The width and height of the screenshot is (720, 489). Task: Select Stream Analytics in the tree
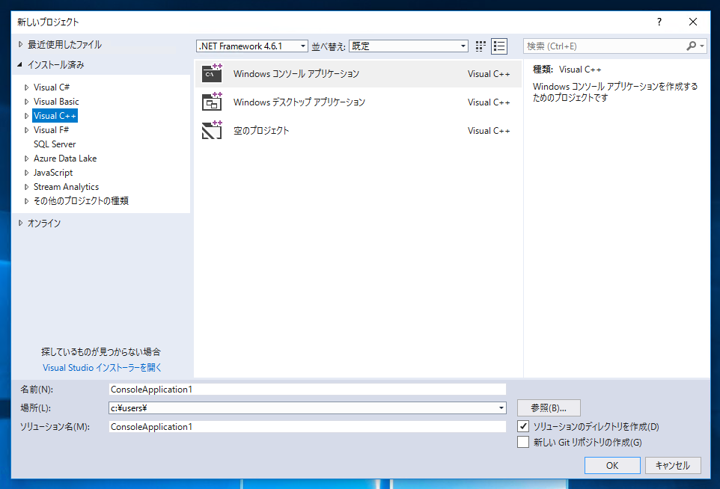click(x=66, y=187)
